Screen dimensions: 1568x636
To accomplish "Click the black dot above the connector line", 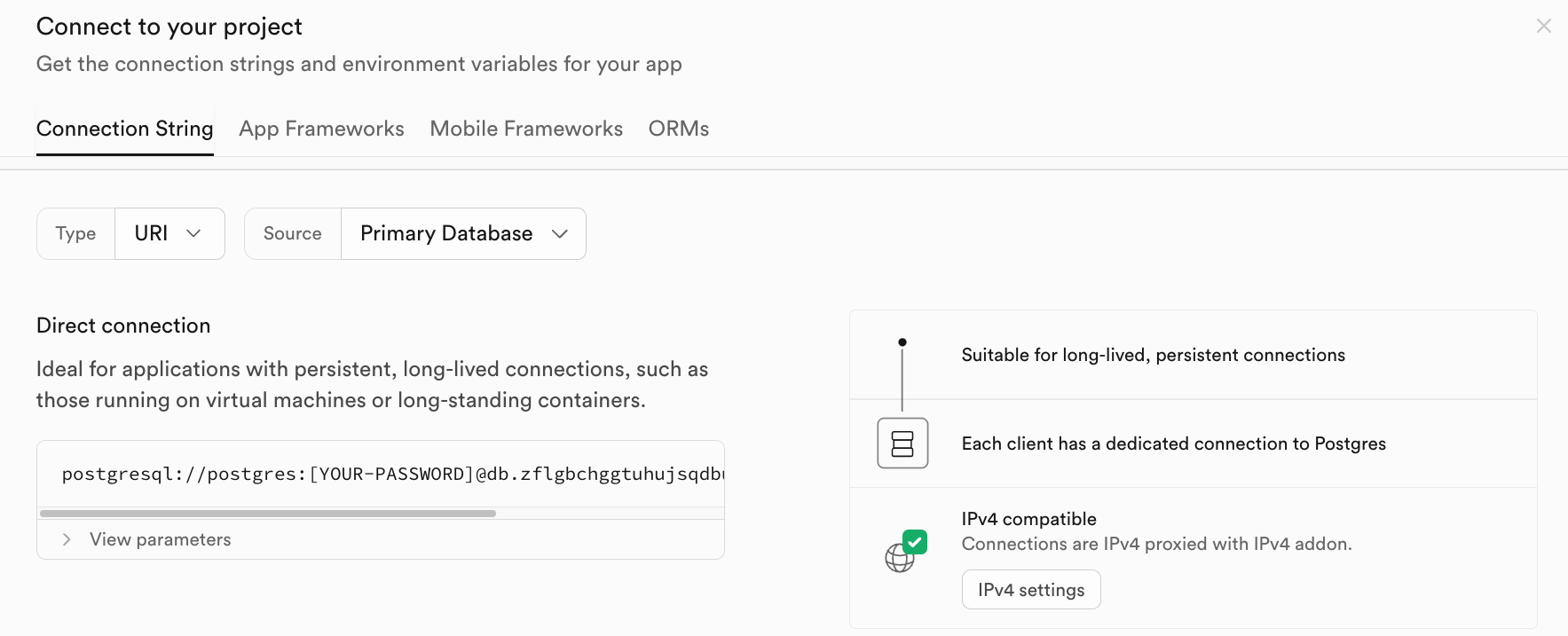I will click(902, 342).
